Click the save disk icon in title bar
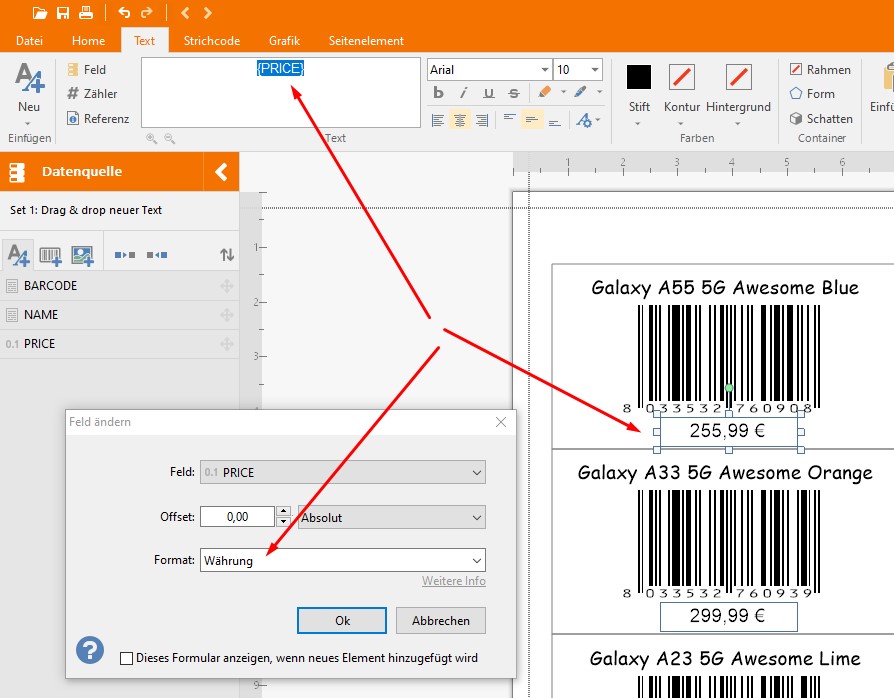The image size is (894, 698). coord(63,13)
